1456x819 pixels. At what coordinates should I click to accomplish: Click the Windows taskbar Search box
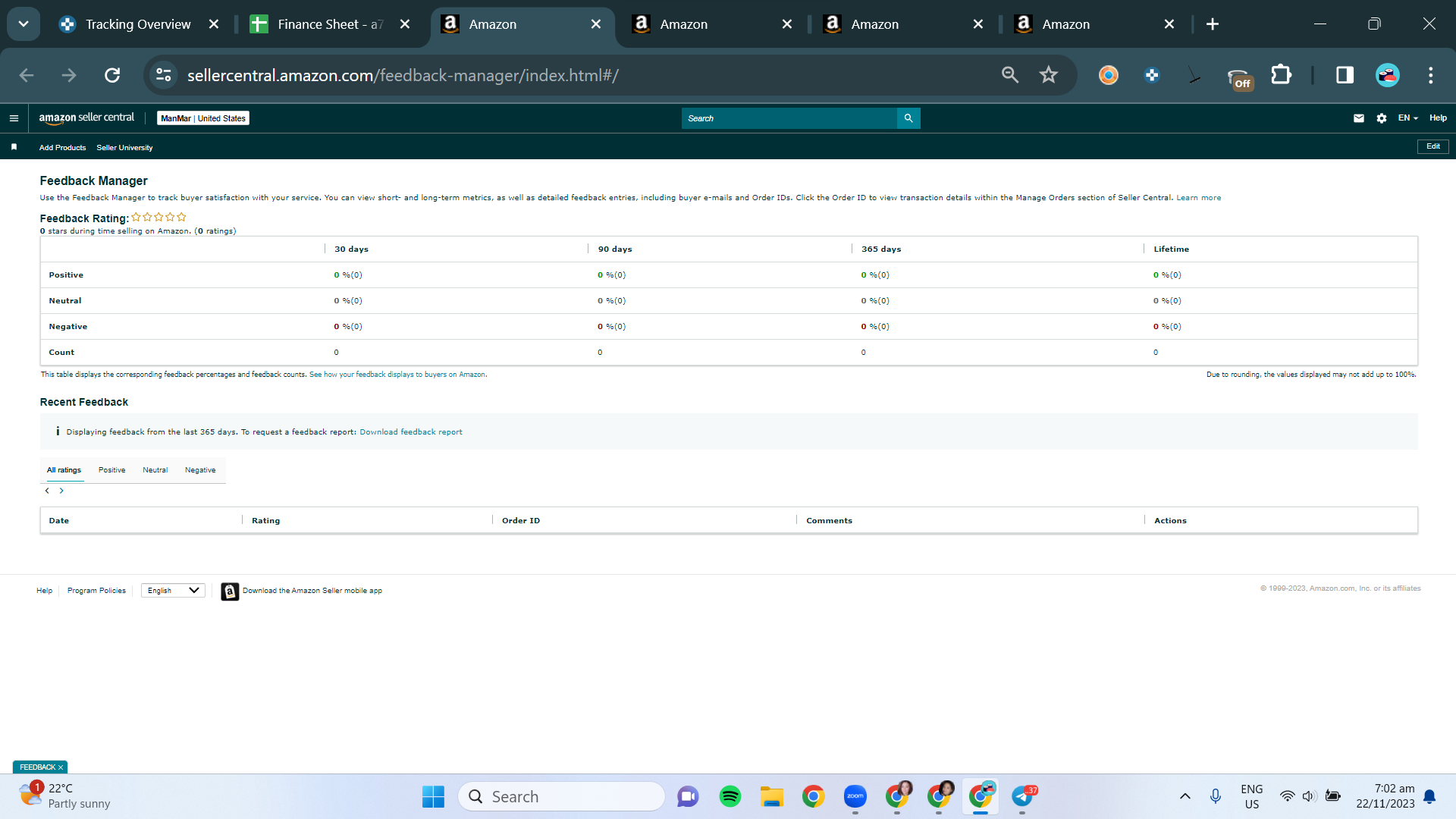coord(562,796)
